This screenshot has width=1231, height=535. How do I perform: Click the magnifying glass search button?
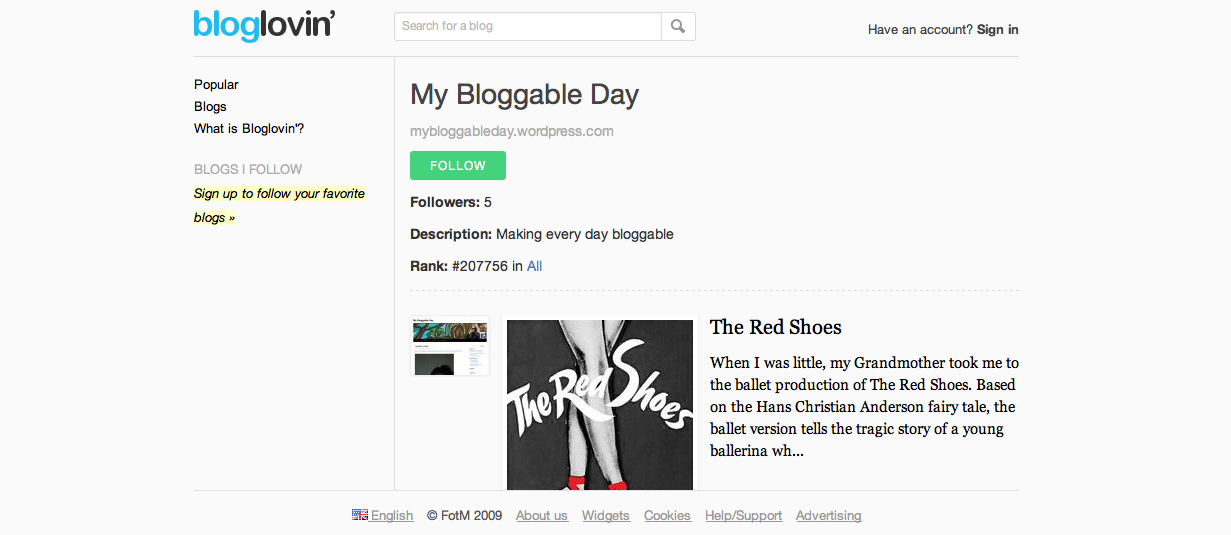[678, 26]
